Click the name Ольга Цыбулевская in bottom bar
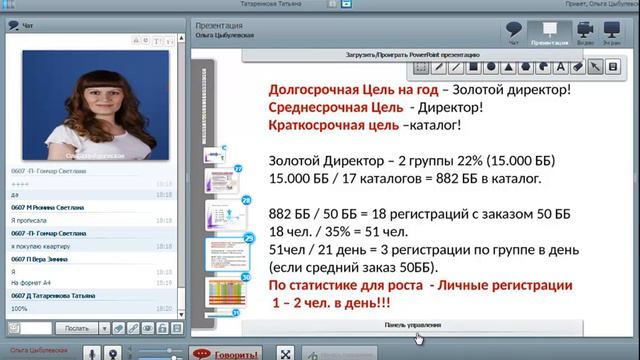640x360 pixels. coord(39,350)
